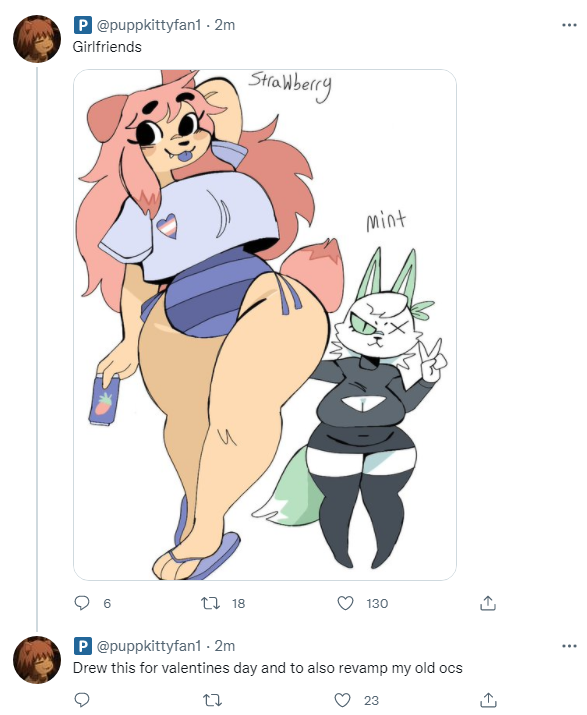587x715 pixels.
Task: Click the blue P badge on first tweet
Action: pos(83,25)
